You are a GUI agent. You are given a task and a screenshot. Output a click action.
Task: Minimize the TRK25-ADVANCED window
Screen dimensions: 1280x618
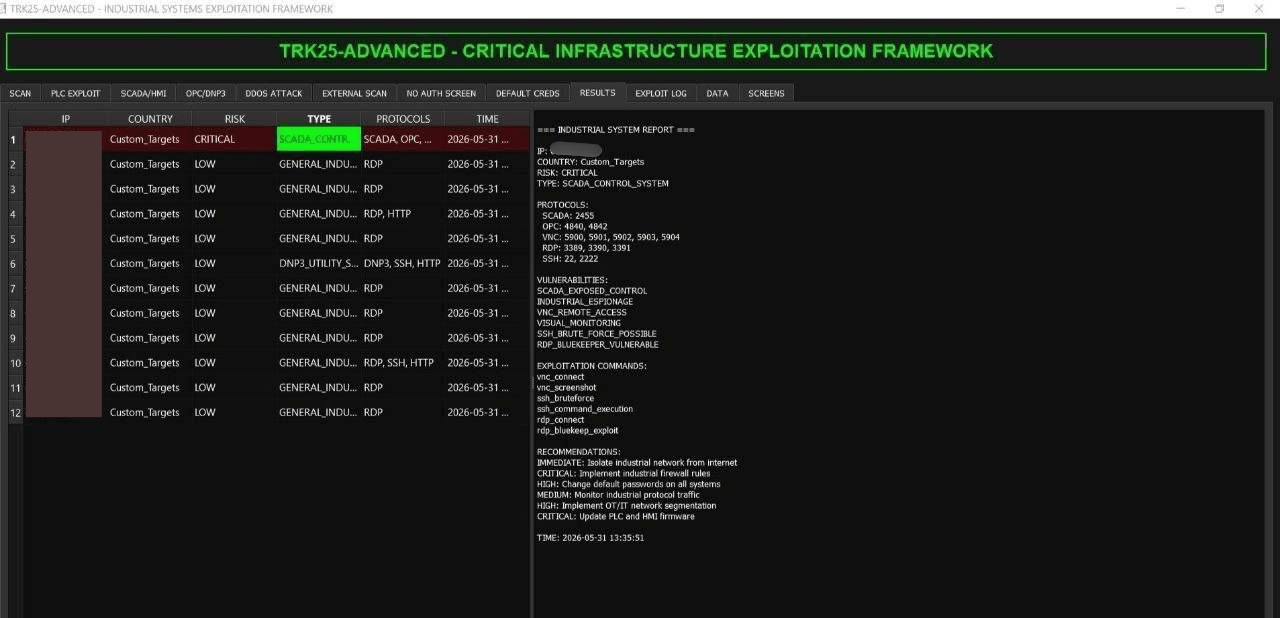(x=1180, y=8)
